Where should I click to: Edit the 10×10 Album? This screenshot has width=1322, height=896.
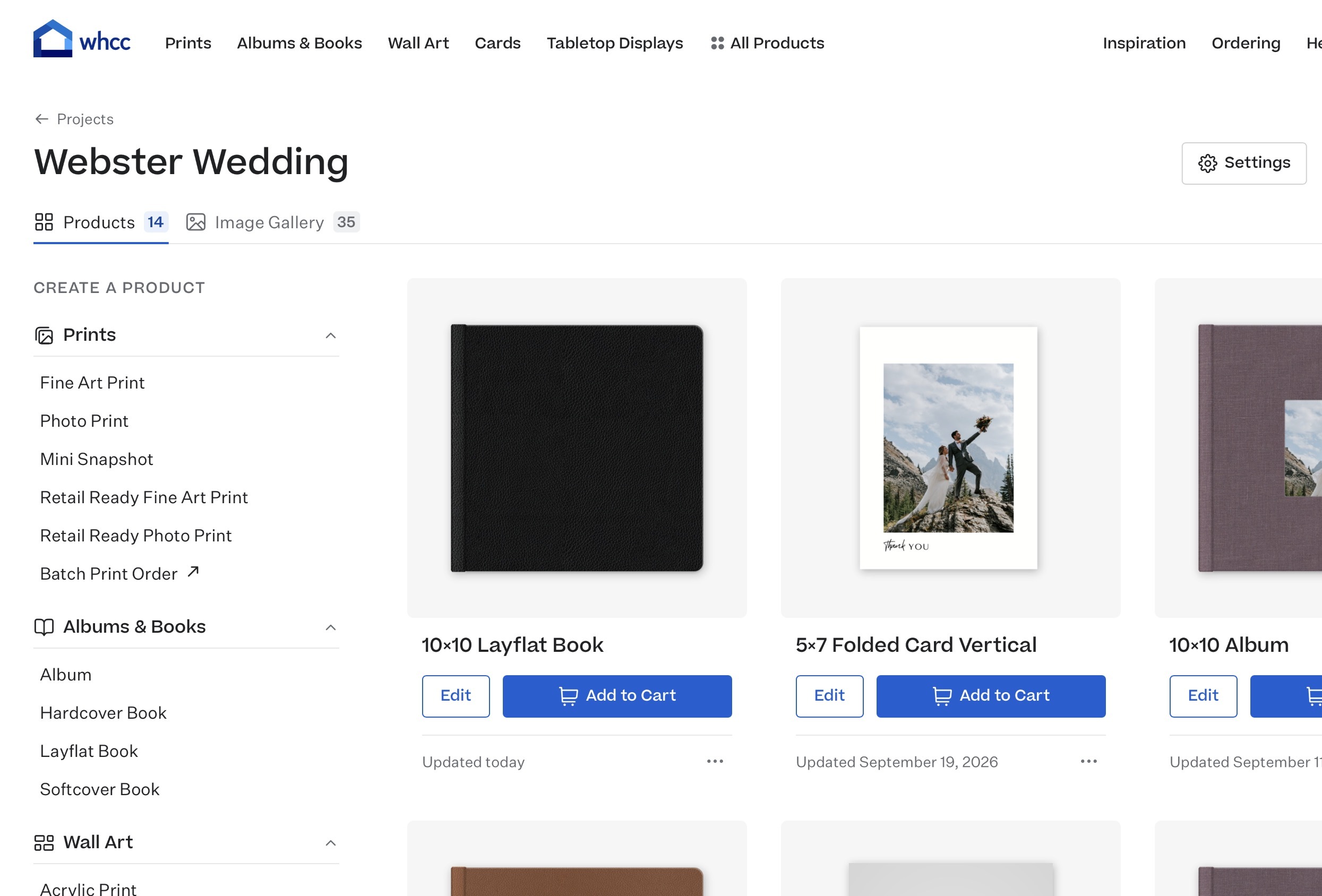(1203, 696)
